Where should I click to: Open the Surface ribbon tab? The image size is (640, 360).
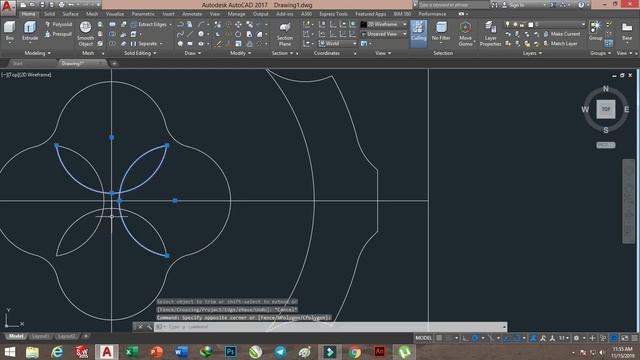(x=70, y=14)
